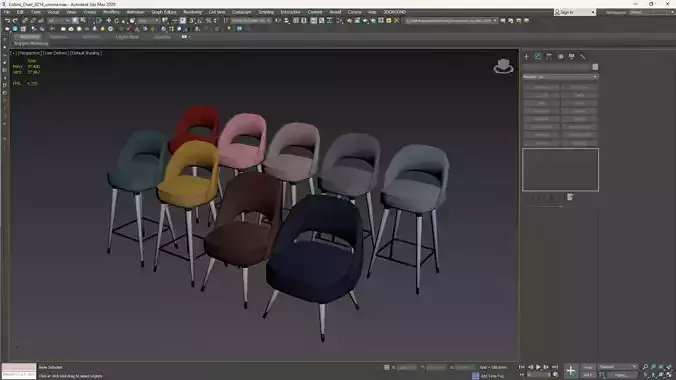Click the Default Shading viewport label
The image size is (676, 380).
click(x=86, y=53)
